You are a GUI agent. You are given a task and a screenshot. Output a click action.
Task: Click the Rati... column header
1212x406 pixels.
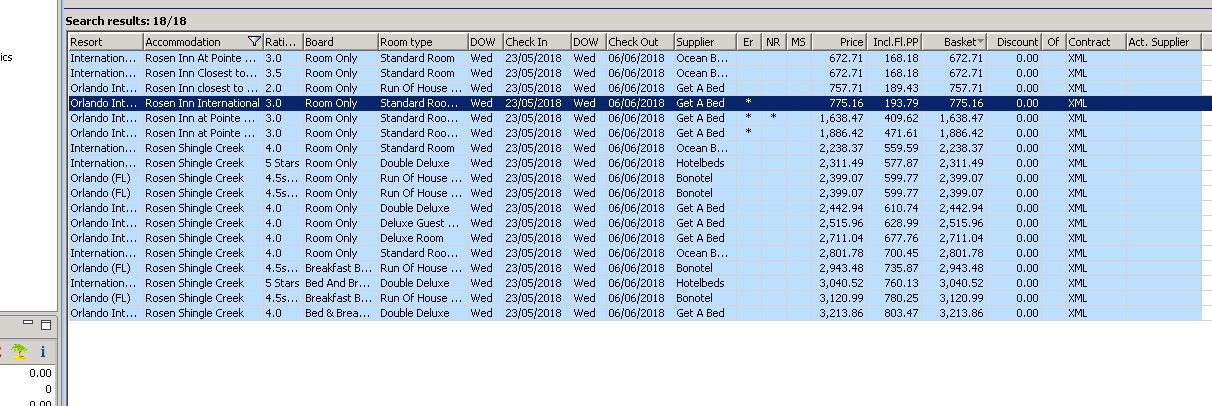pyautogui.click(x=282, y=42)
